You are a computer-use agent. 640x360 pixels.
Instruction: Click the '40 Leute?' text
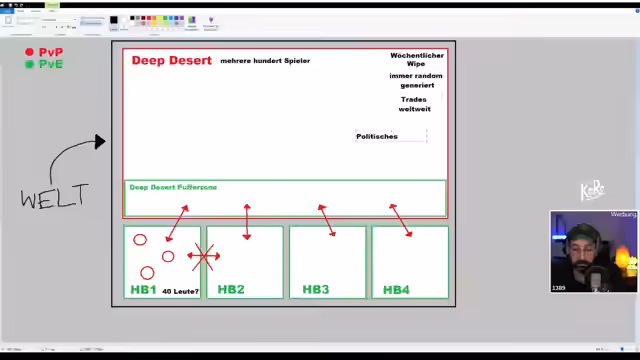tap(180, 291)
